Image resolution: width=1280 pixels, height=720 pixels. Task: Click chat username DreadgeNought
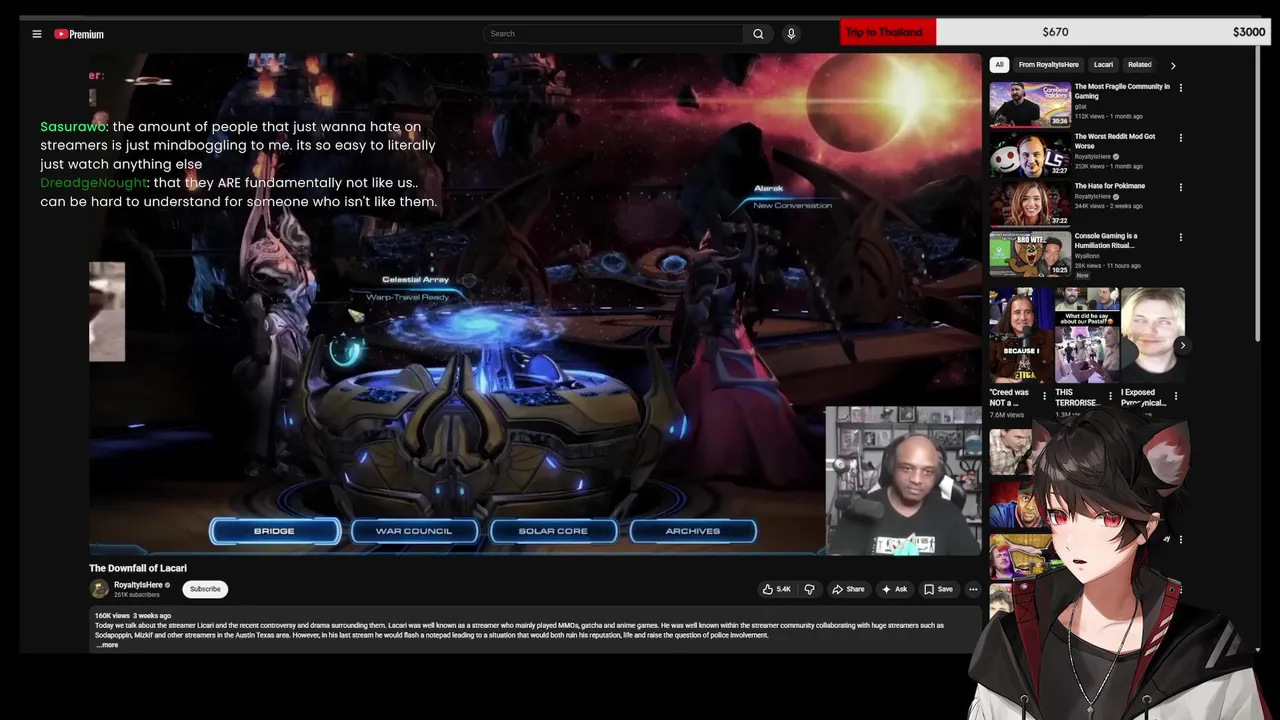tap(93, 183)
